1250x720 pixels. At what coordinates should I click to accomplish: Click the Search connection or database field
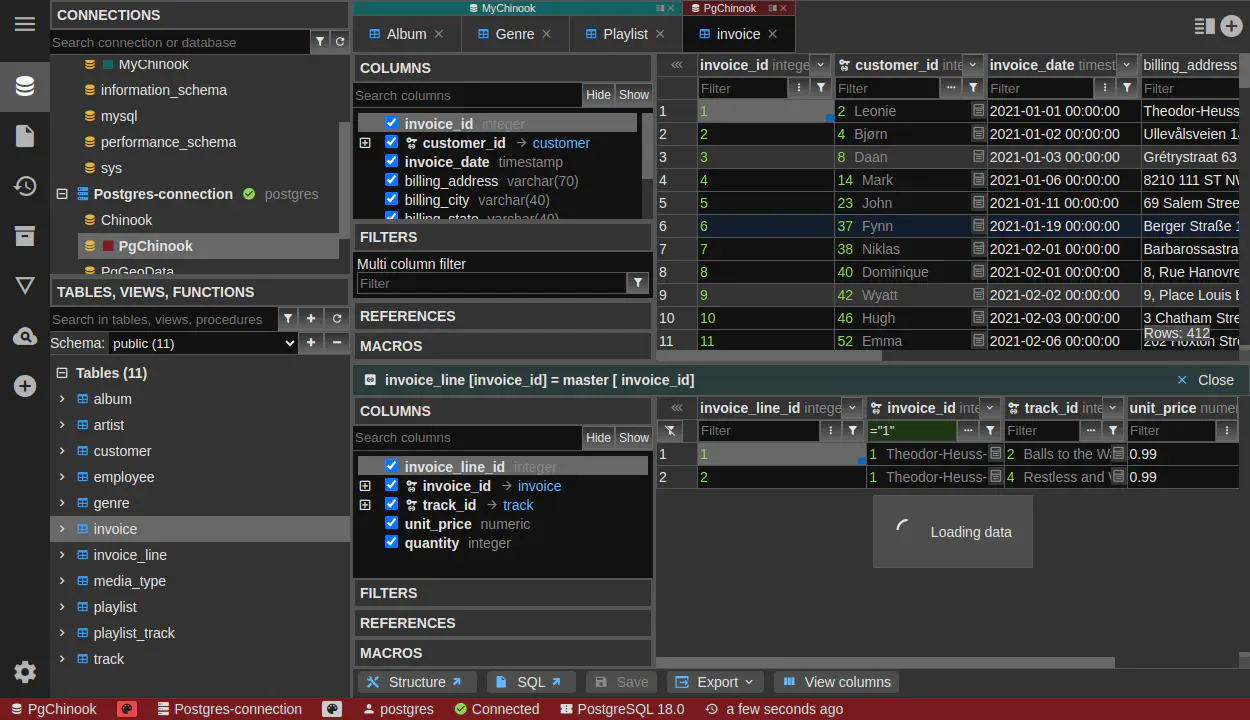(180, 42)
